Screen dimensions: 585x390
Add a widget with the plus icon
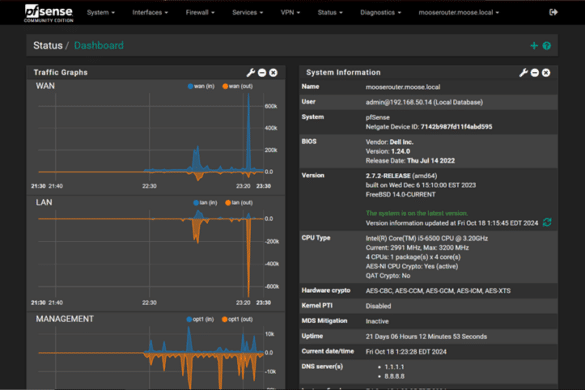tap(534, 46)
